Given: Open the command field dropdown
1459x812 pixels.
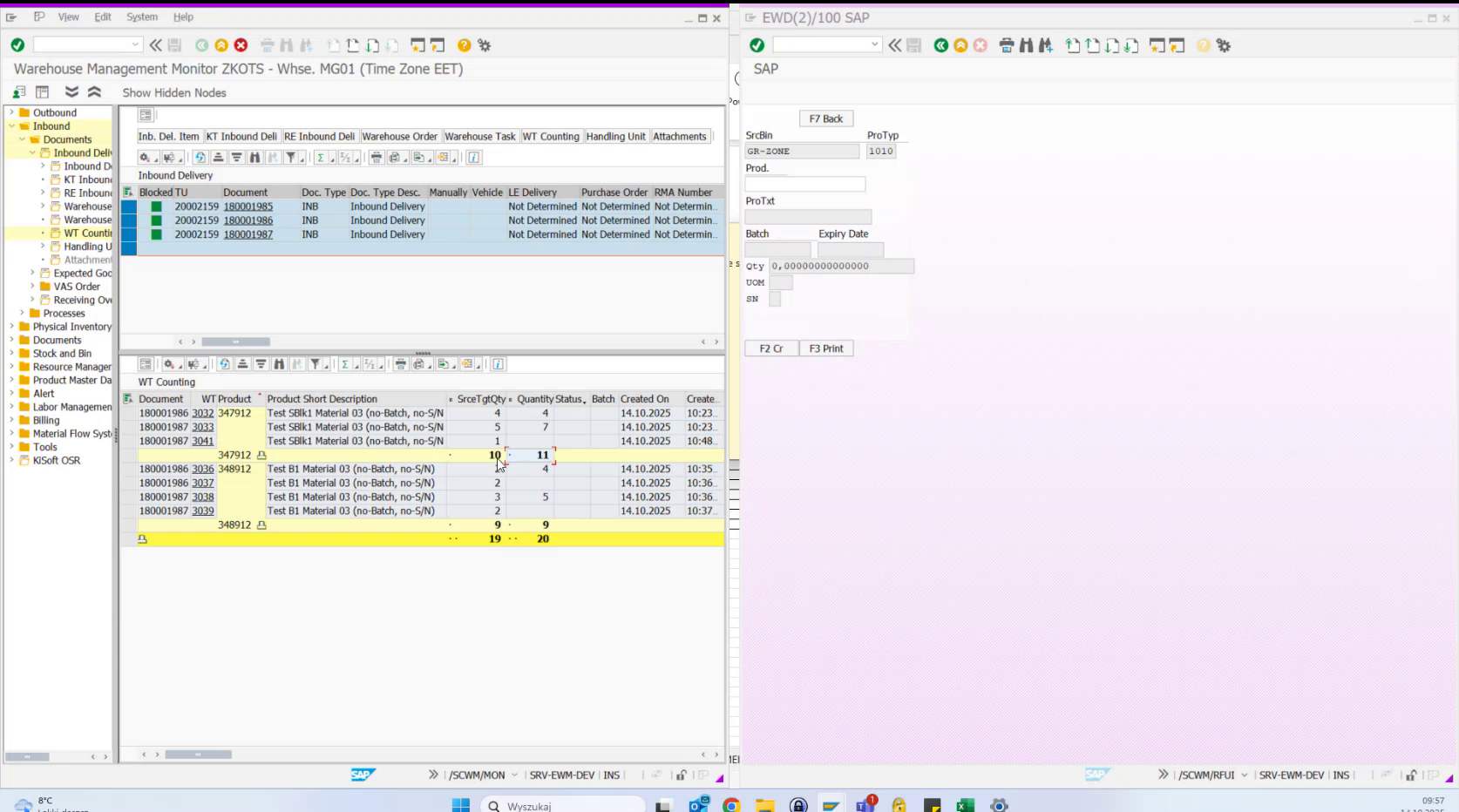Looking at the screenshot, I should (x=135, y=44).
